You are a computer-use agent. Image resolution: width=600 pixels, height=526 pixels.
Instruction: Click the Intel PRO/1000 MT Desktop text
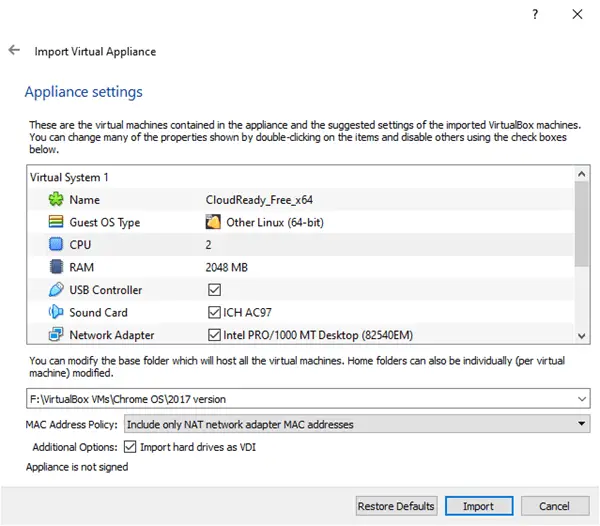318,335
